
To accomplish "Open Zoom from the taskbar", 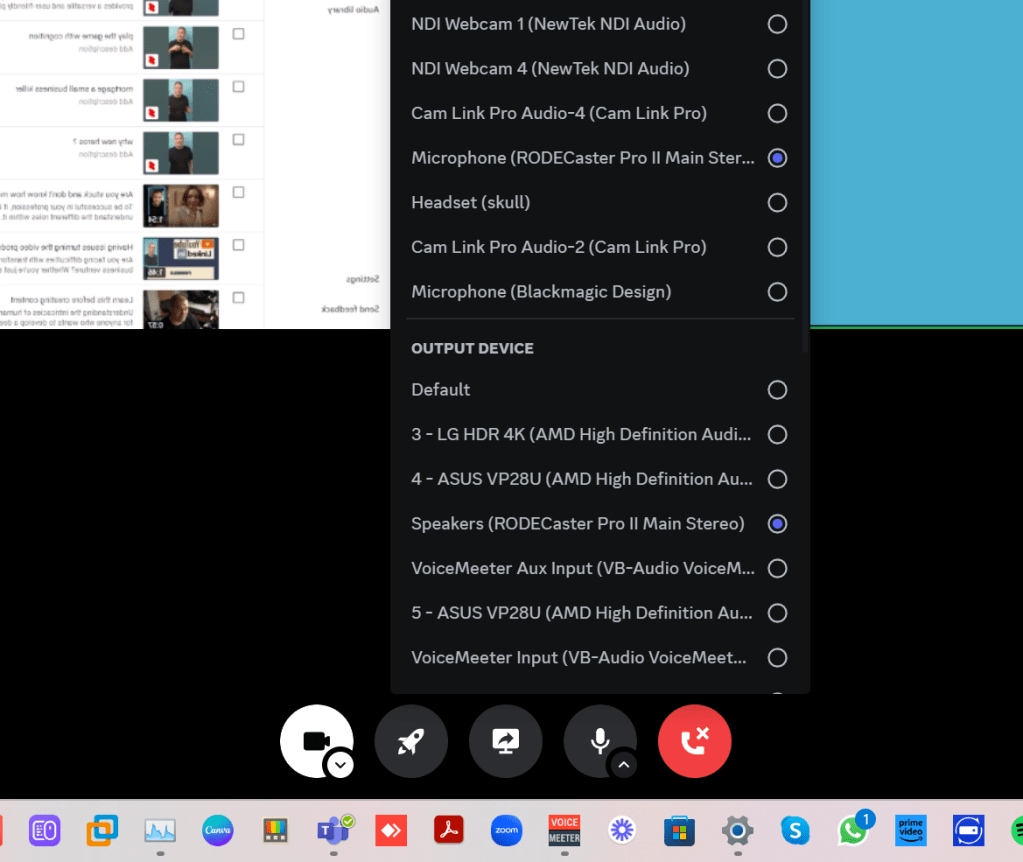I will pos(506,830).
